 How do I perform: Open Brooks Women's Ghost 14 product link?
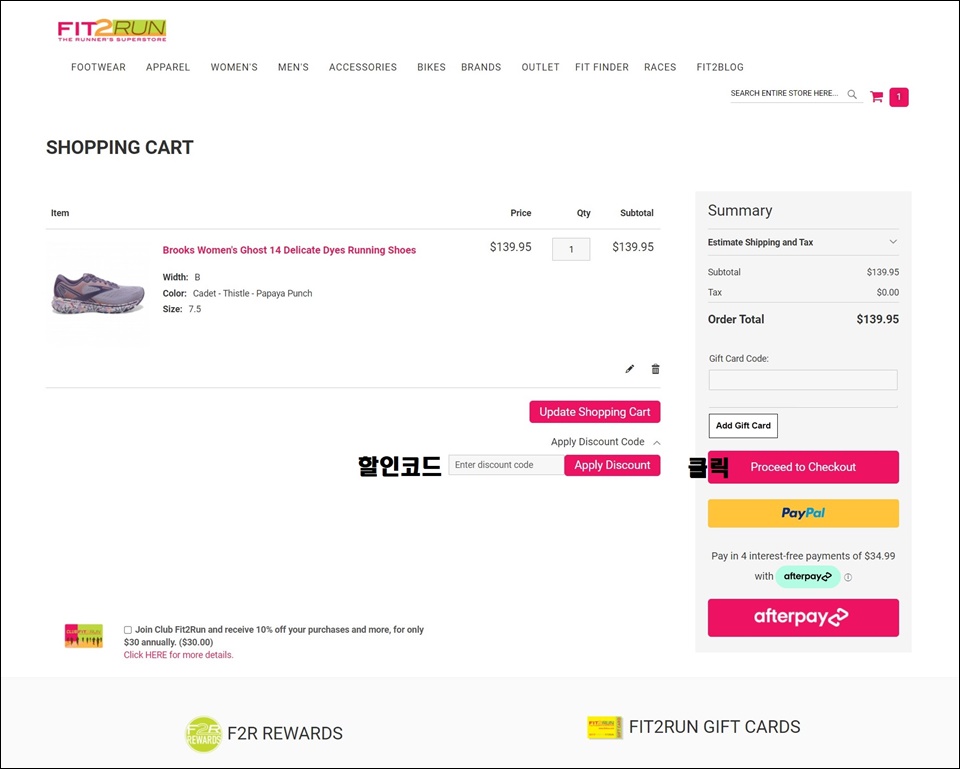pos(289,250)
